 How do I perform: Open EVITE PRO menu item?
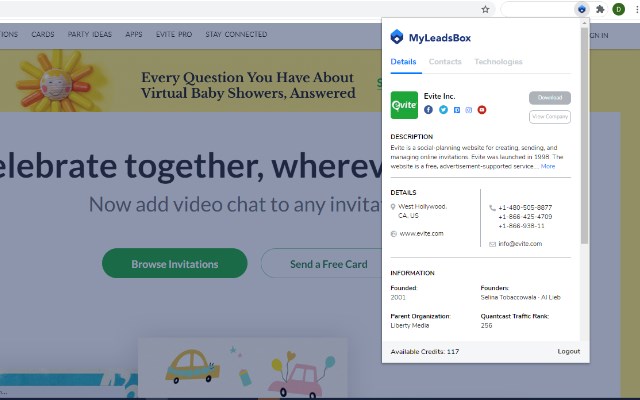pos(174,34)
